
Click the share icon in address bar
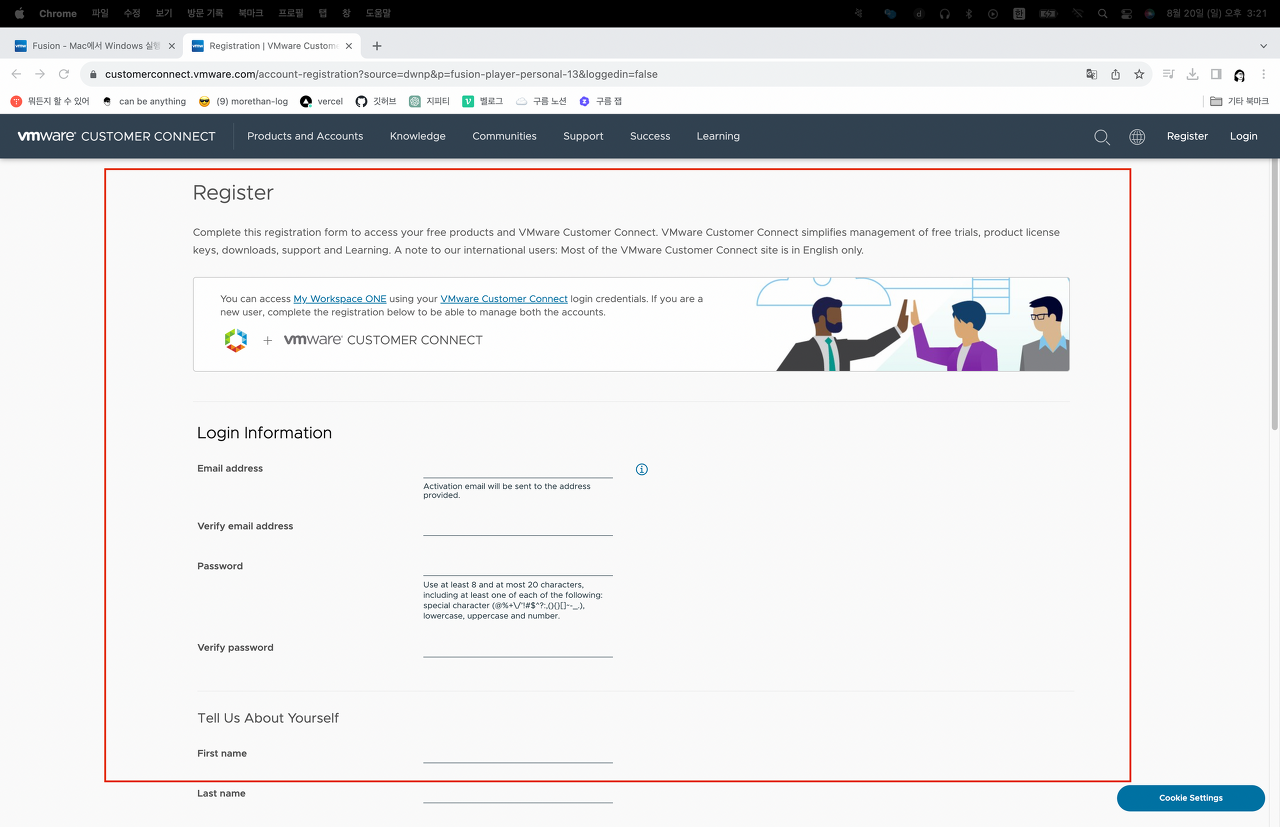click(x=1115, y=74)
